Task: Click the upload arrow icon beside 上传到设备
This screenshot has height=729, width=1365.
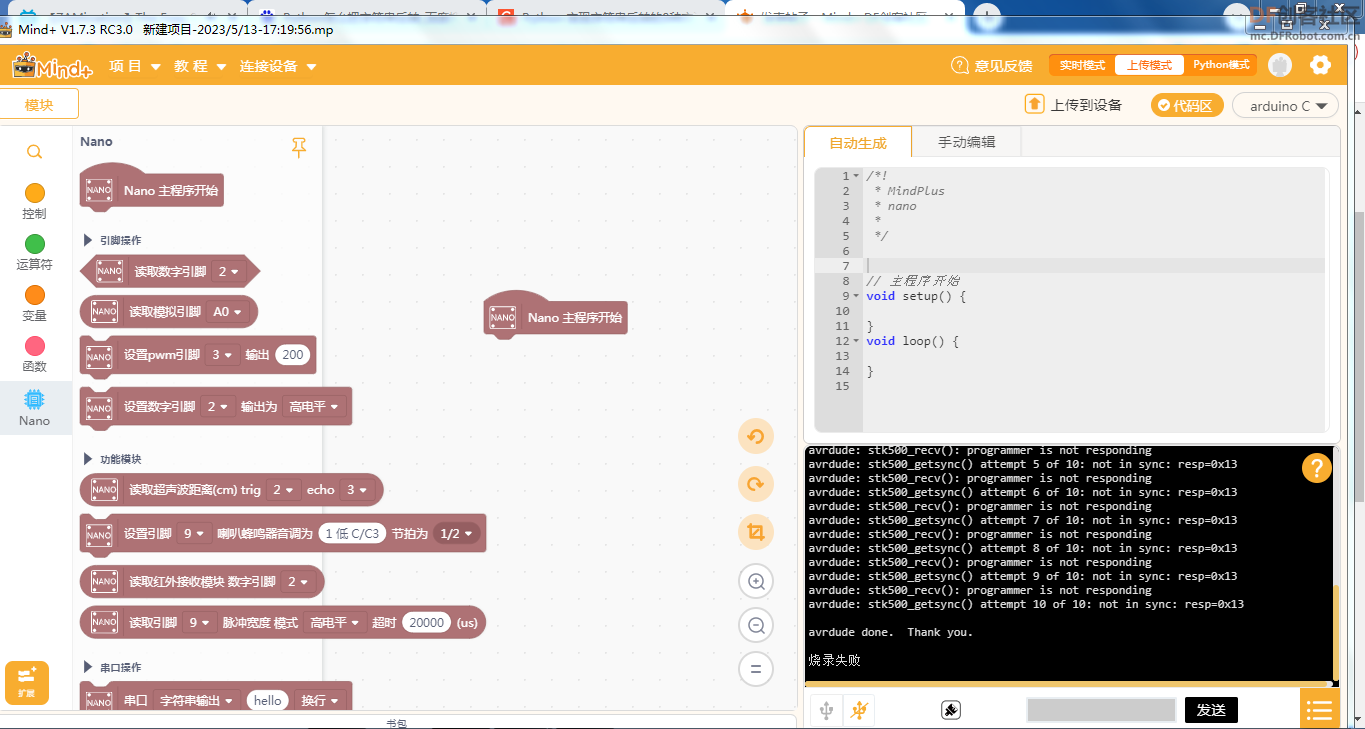Action: coord(1034,105)
